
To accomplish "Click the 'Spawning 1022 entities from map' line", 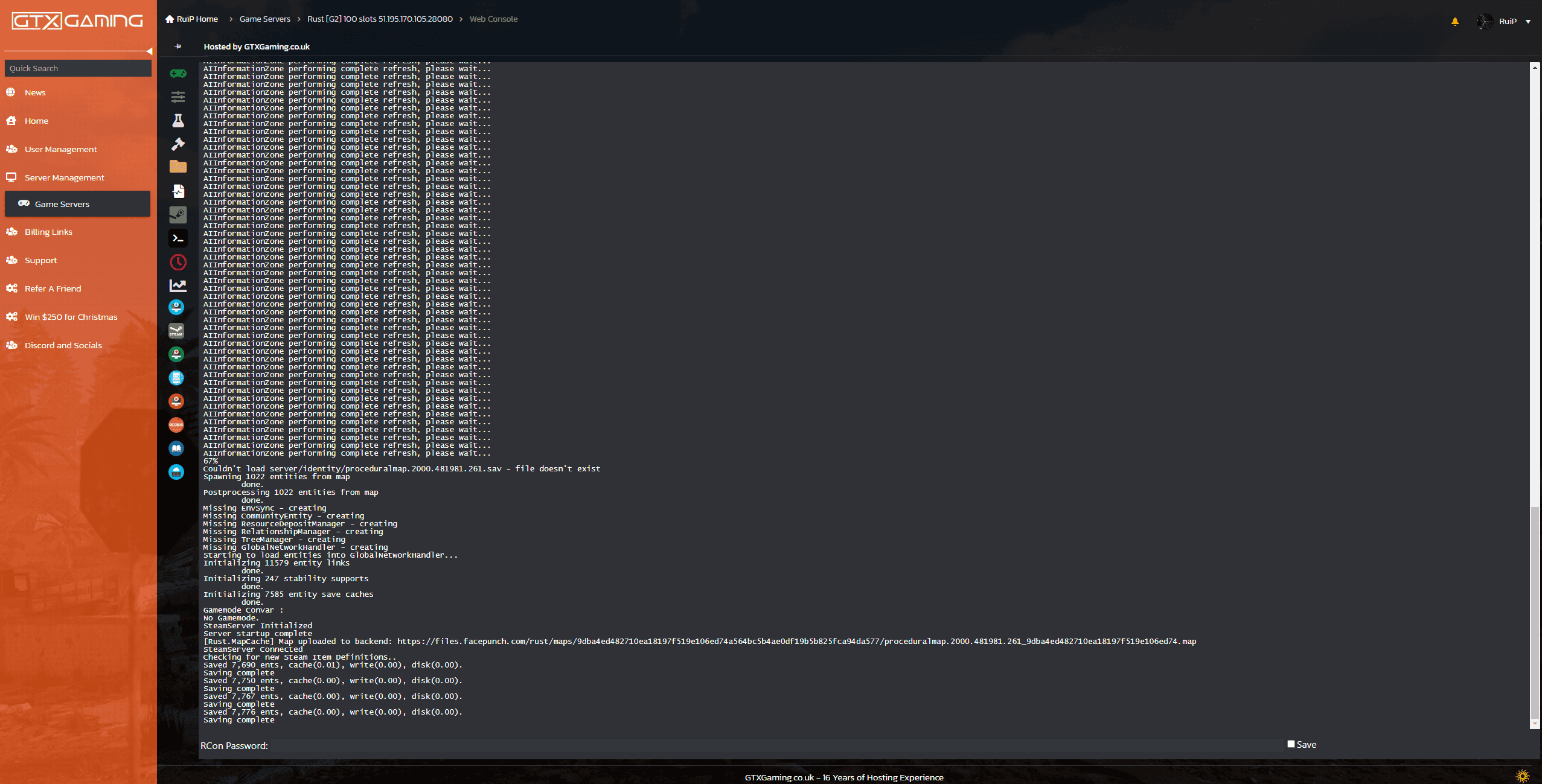I will [277, 477].
